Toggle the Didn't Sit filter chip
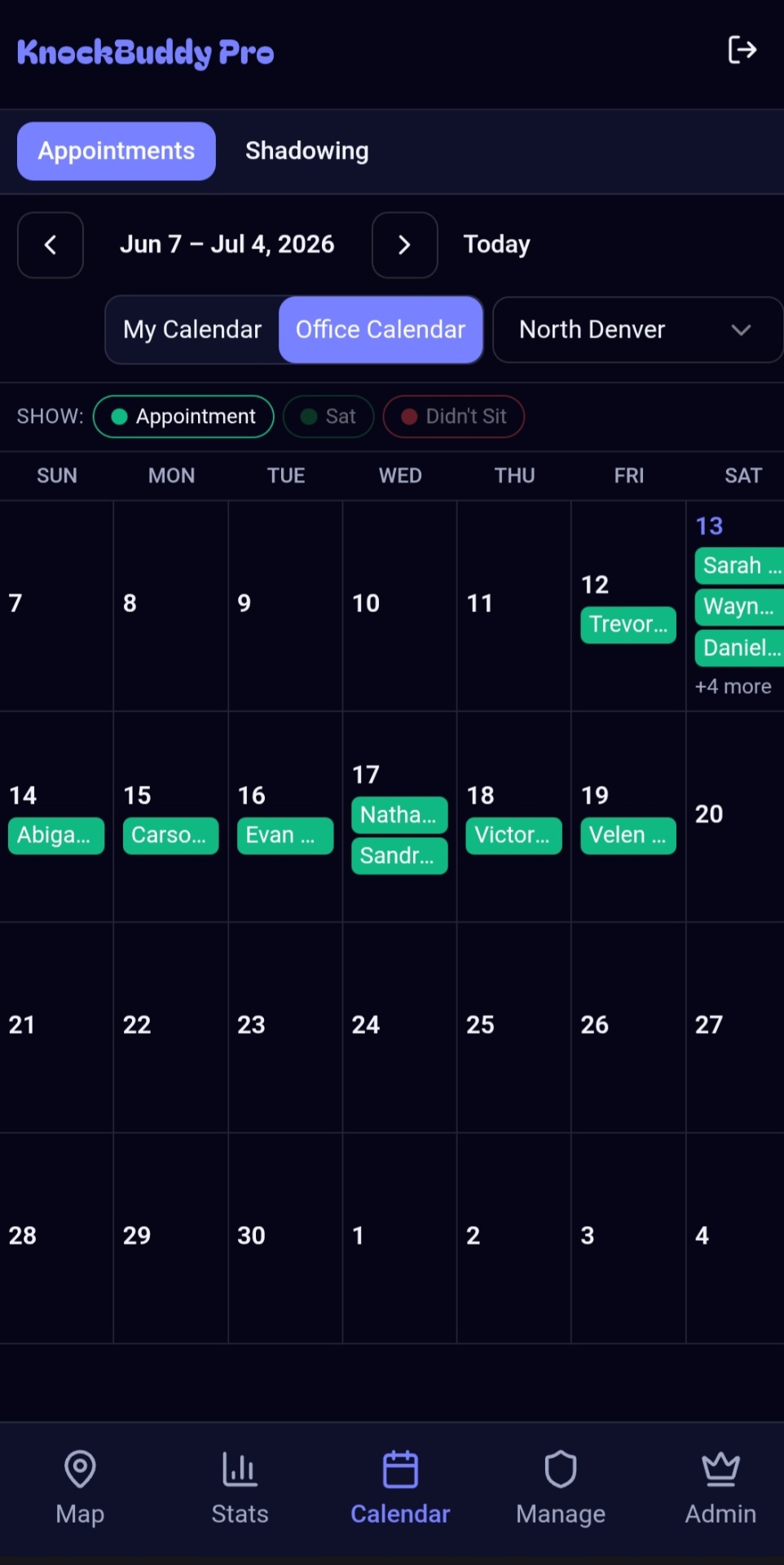784x1565 pixels. 454,417
